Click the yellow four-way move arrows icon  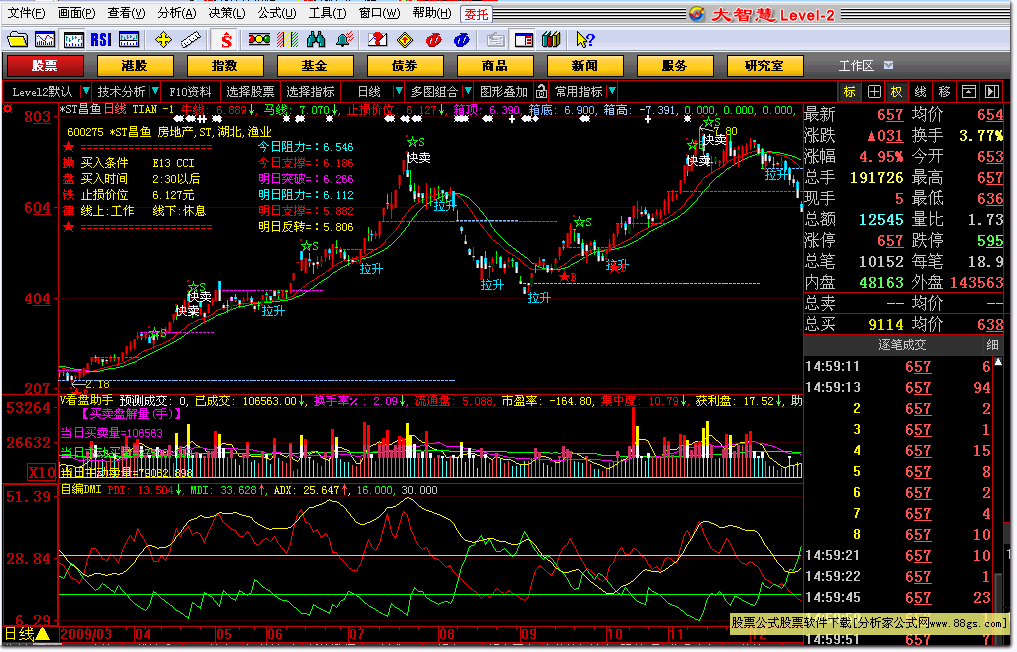click(x=163, y=40)
